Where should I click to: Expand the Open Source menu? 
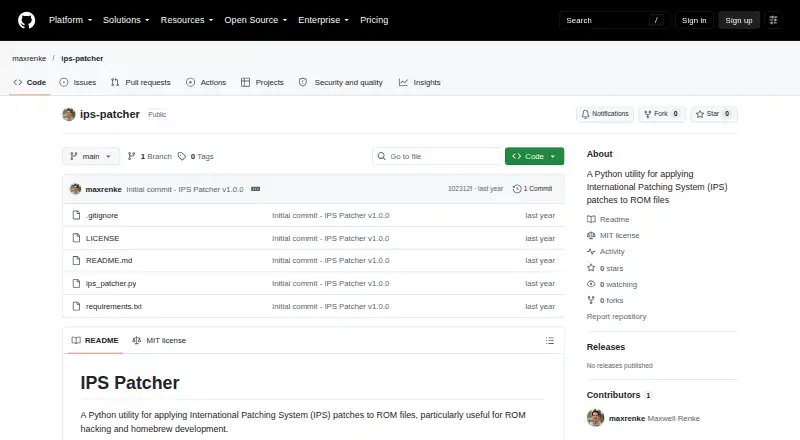pos(256,20)
